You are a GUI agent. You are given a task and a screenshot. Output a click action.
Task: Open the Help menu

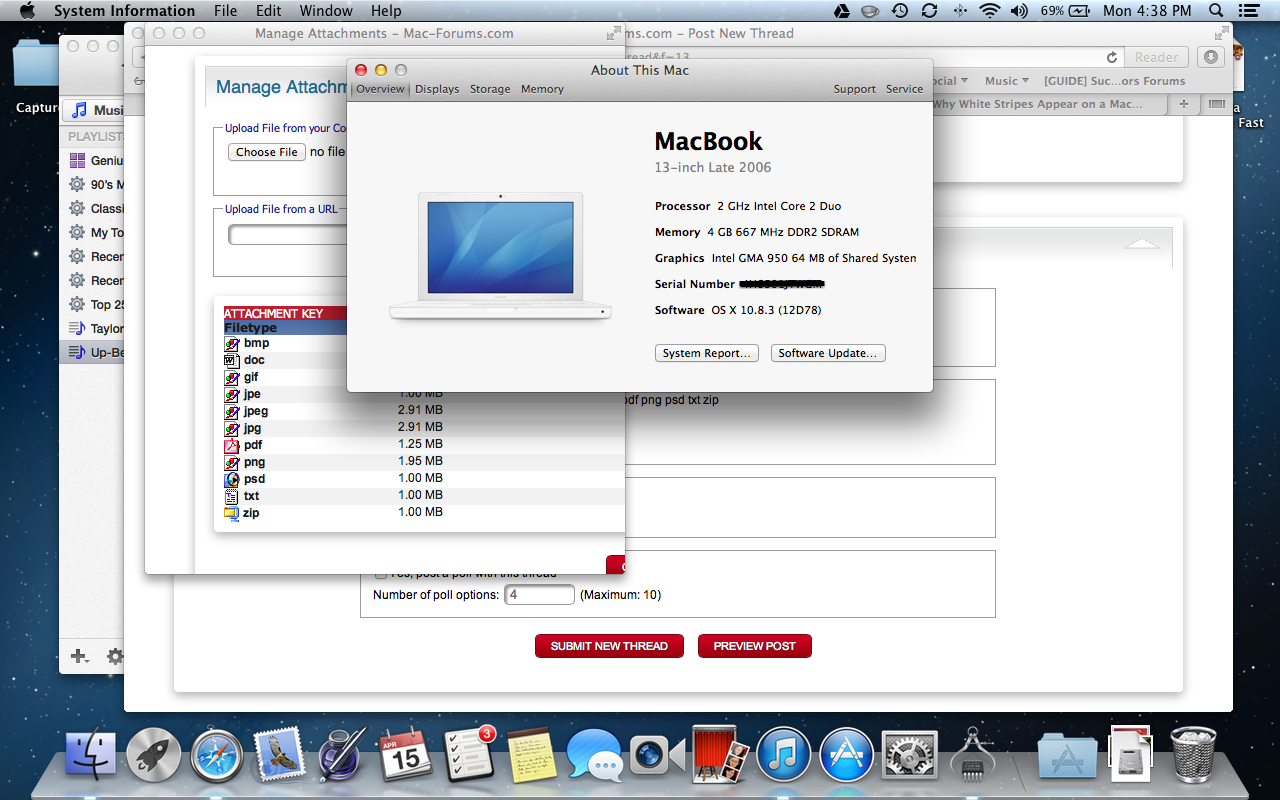click(386, 11)
